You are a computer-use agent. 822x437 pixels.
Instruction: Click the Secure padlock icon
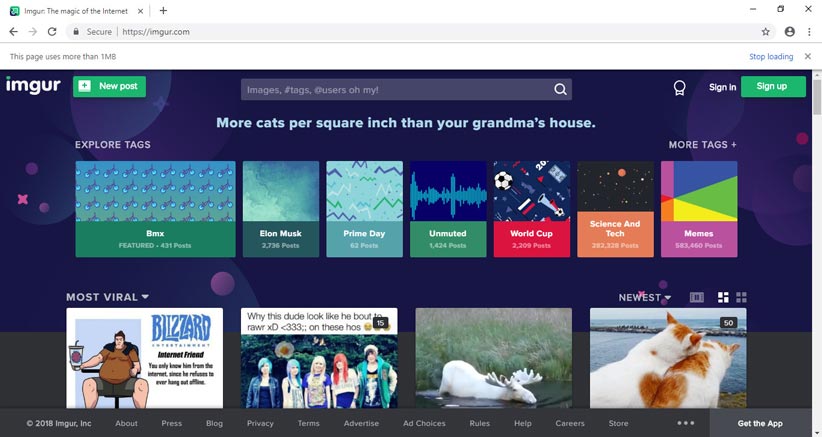point(76,31)
